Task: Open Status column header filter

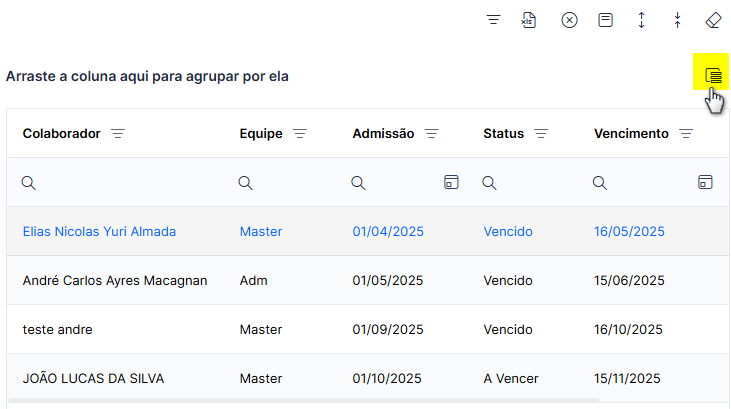Action: 541,134
